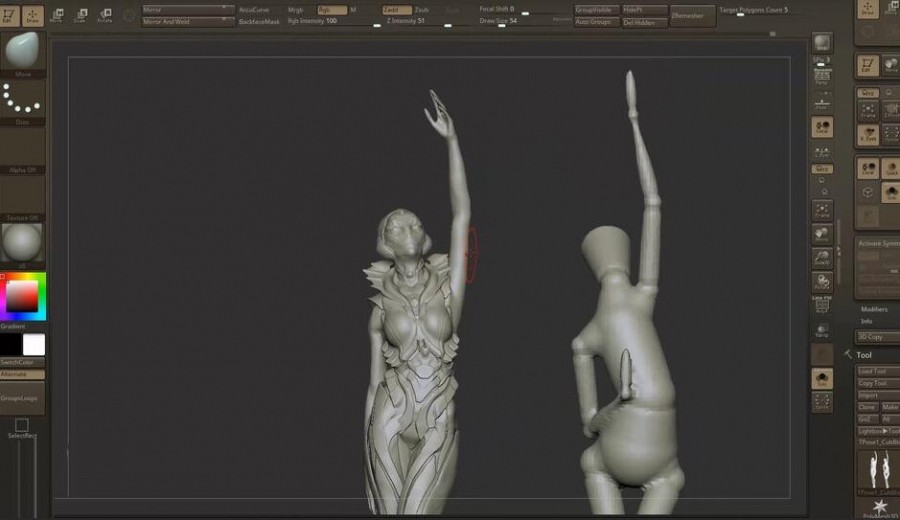Screen dimensions: 900x520
Task: Click the GroupsLoops button
Action: (22, 398)
